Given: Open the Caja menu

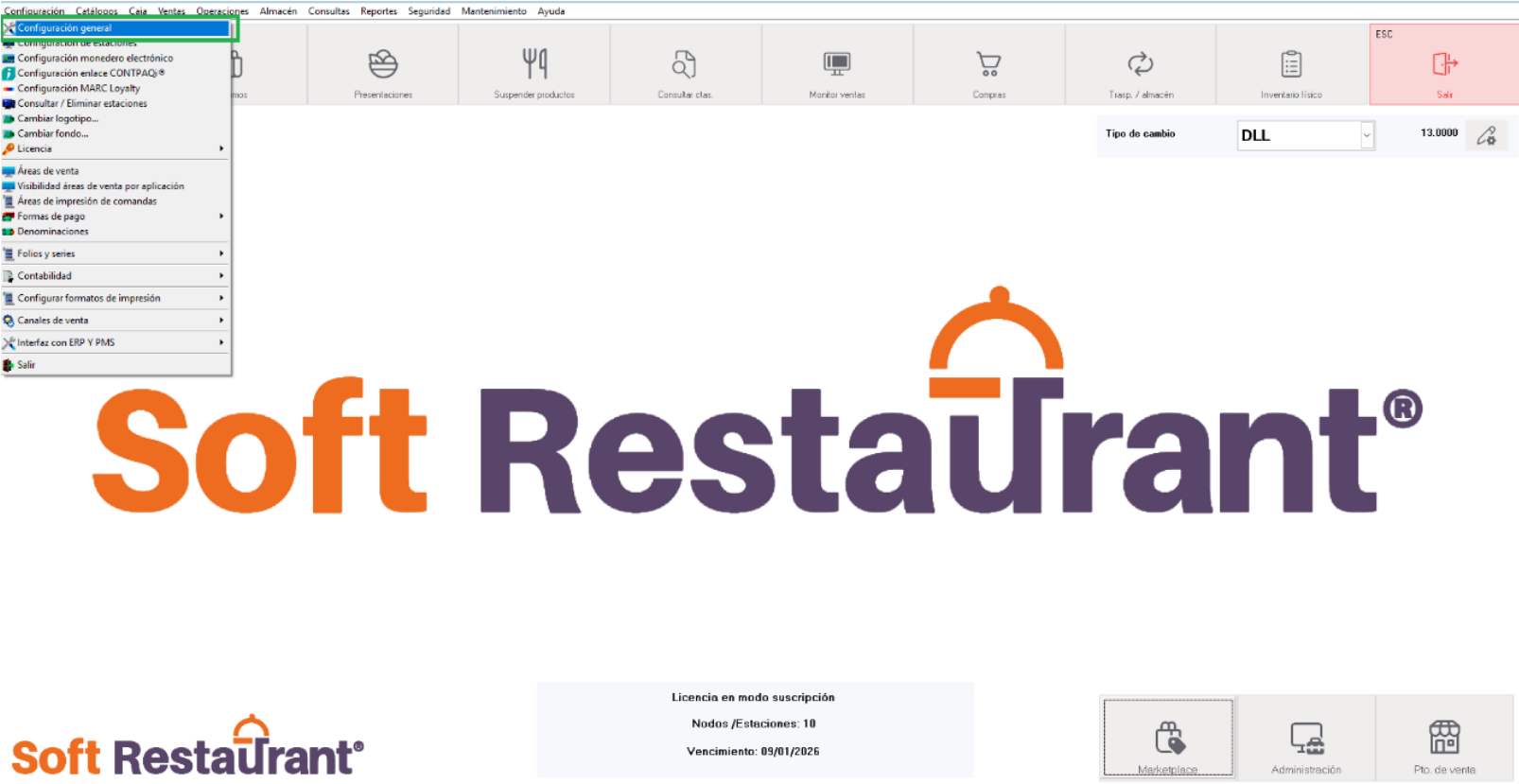Looking at the screenshot, I should (138, 11).
